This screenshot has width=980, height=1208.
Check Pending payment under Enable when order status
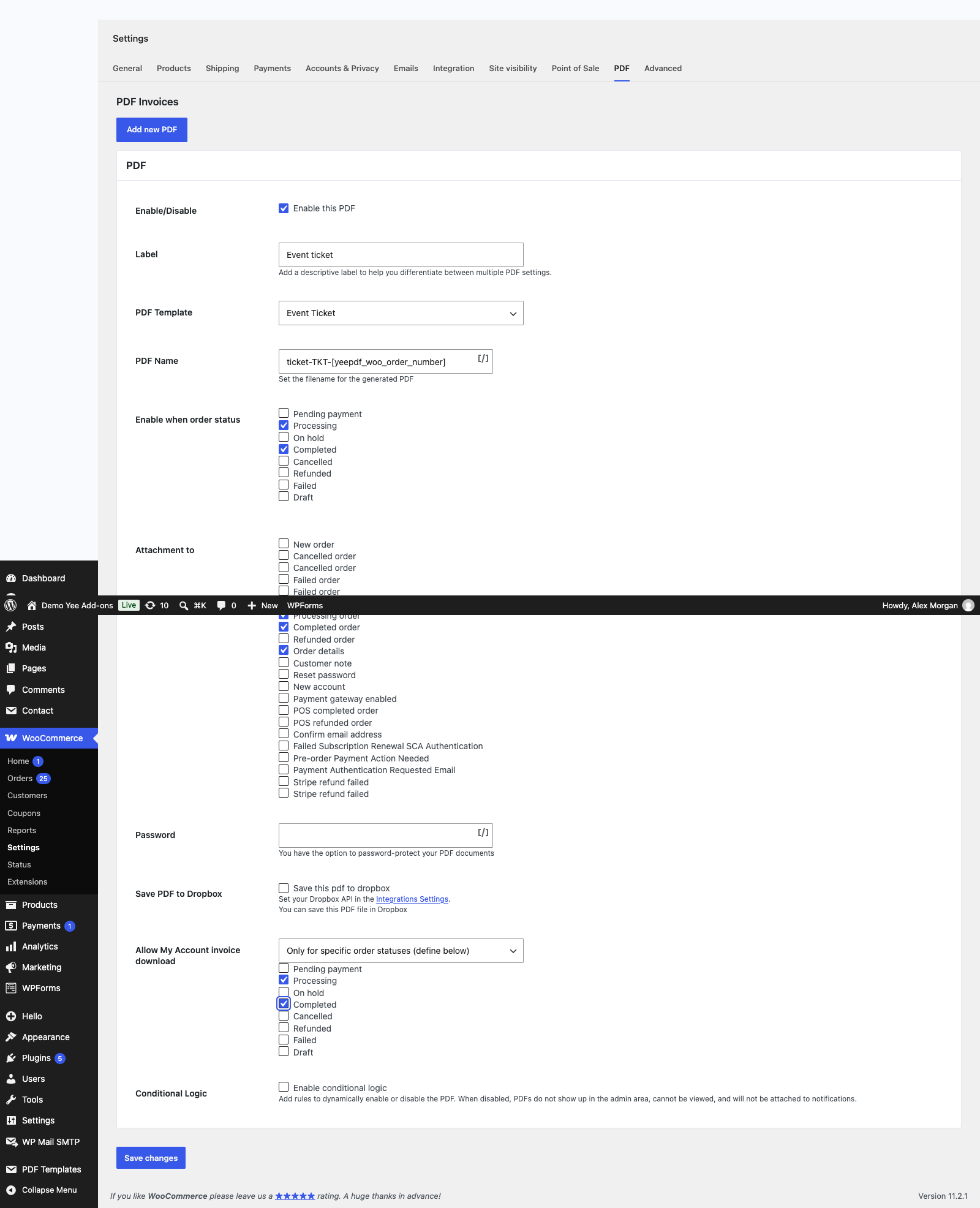click(284, 413)
